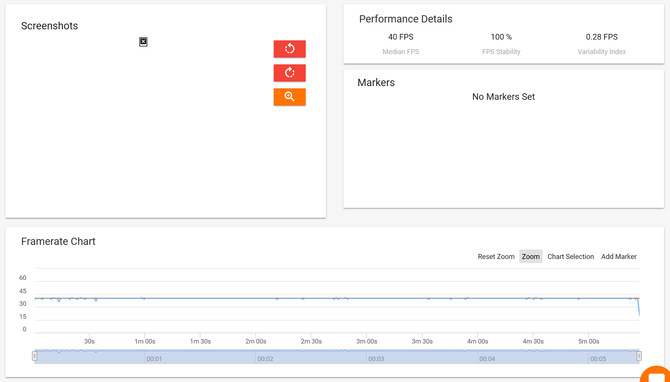Toggle the Zoom chart mode
670x382 pixels.
531,256
